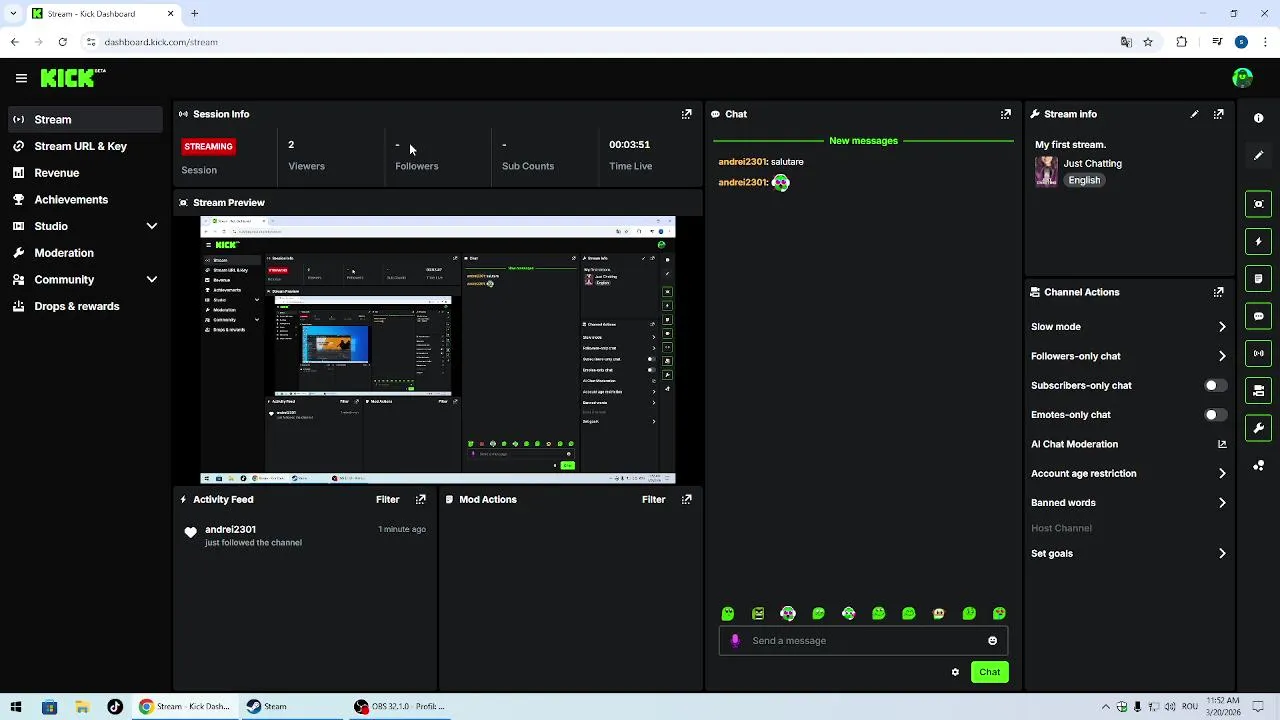Open Slow mode options
Image resolution: width=1280 pixels, height=720 pixels.
tap(1128, 327)
